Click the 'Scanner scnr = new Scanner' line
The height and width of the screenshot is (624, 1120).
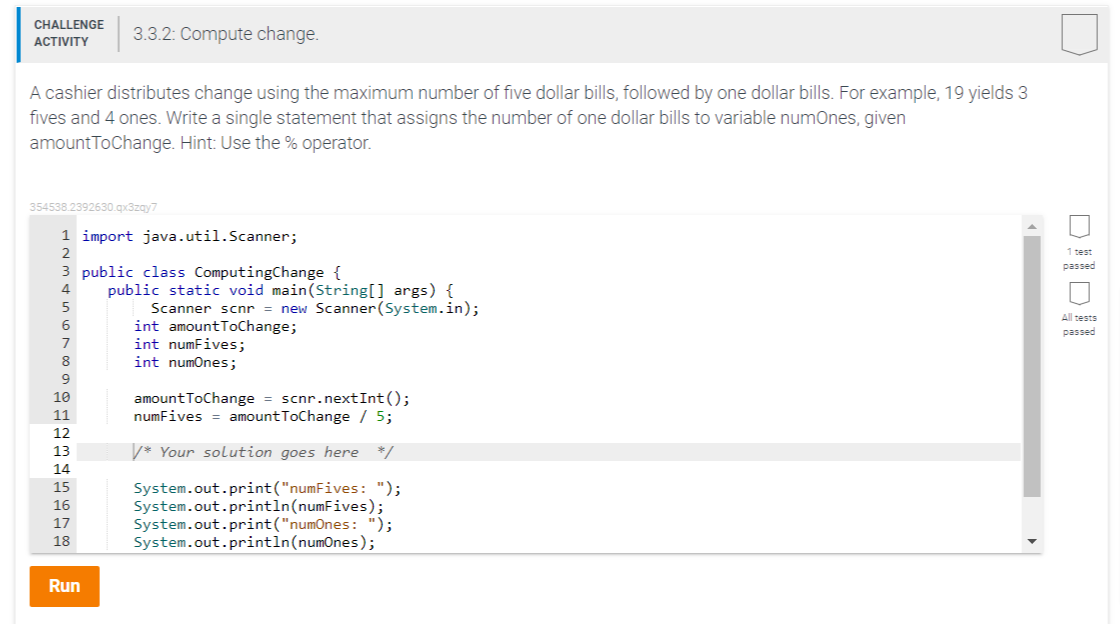315,308
